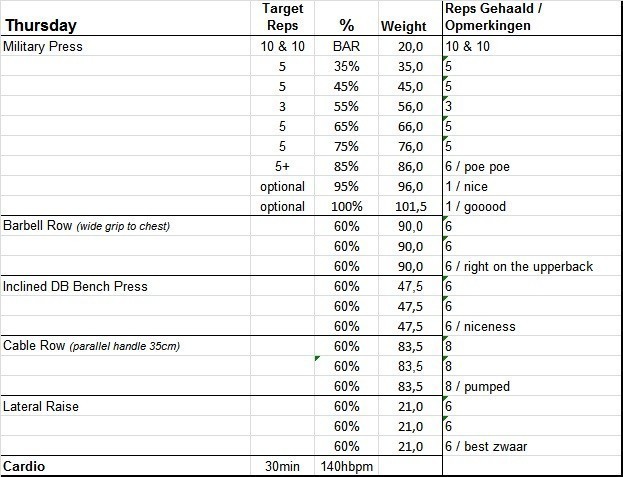
Task: Select the Weight column header cell
Action: (x=403, y=26)
